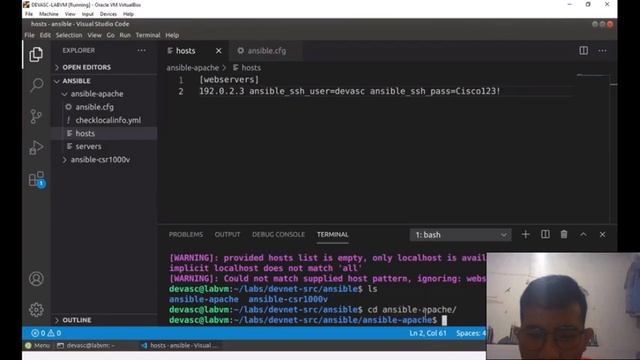The height and width of the screenshot is (360, 640).
Task: Open VirtualBox Machine menu
Action: click(x=49, y=14)
